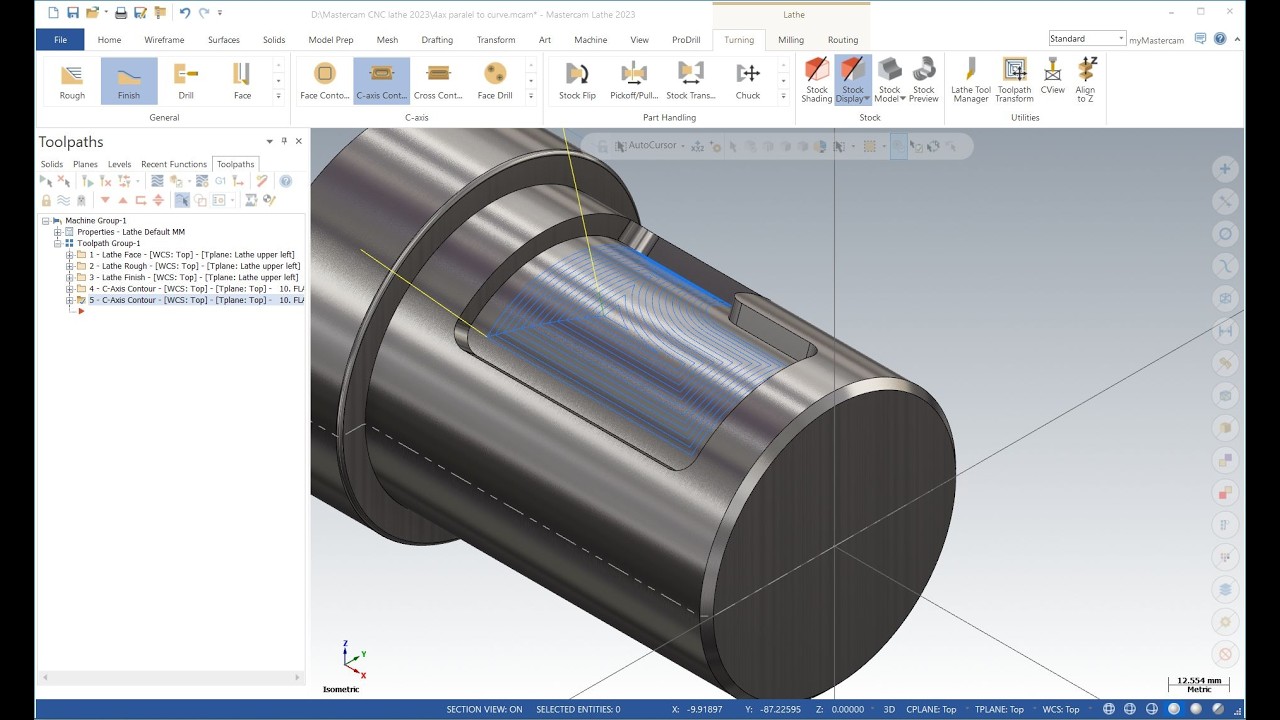The height and width of the screenshot is (720, 1280).
Task: Click AutoCursor in selection bar
Action: coord(652,145)
